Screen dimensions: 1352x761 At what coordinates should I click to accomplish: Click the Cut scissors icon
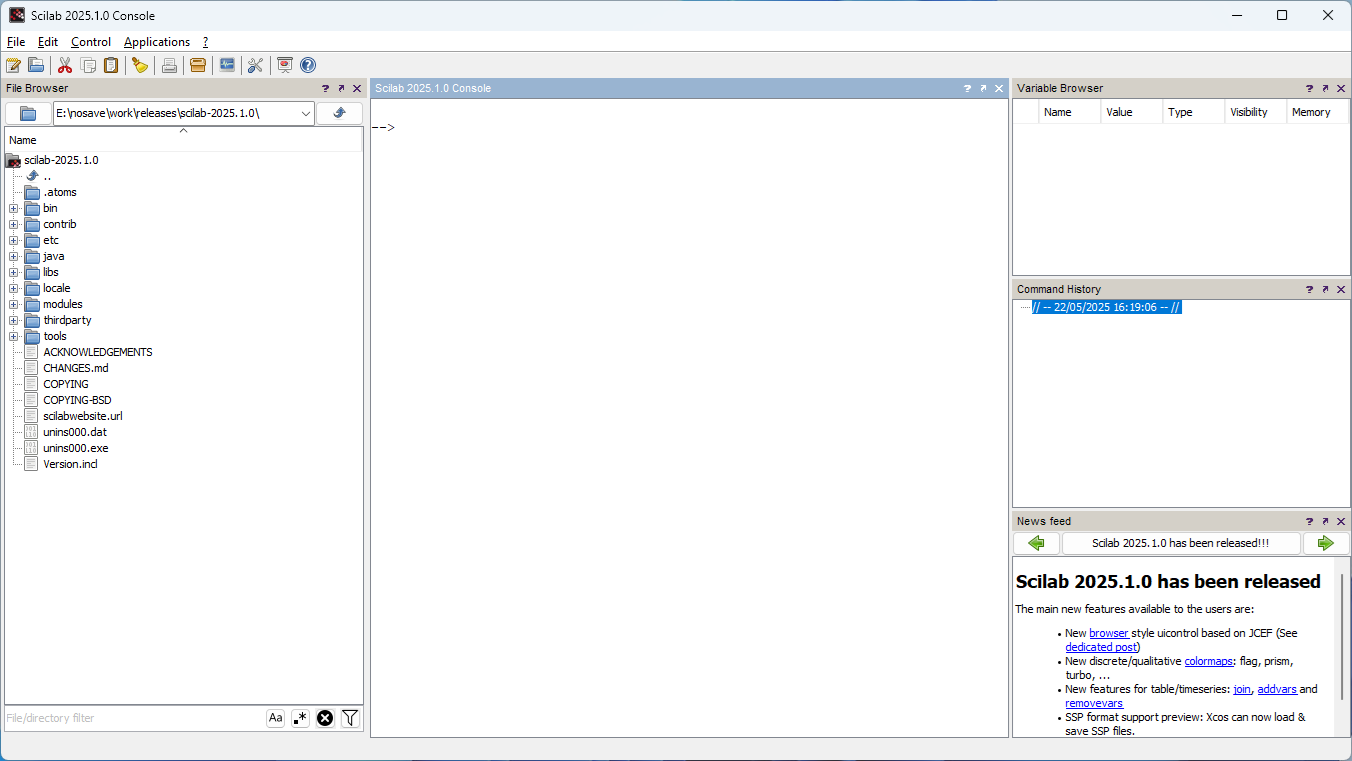[65, 65]
